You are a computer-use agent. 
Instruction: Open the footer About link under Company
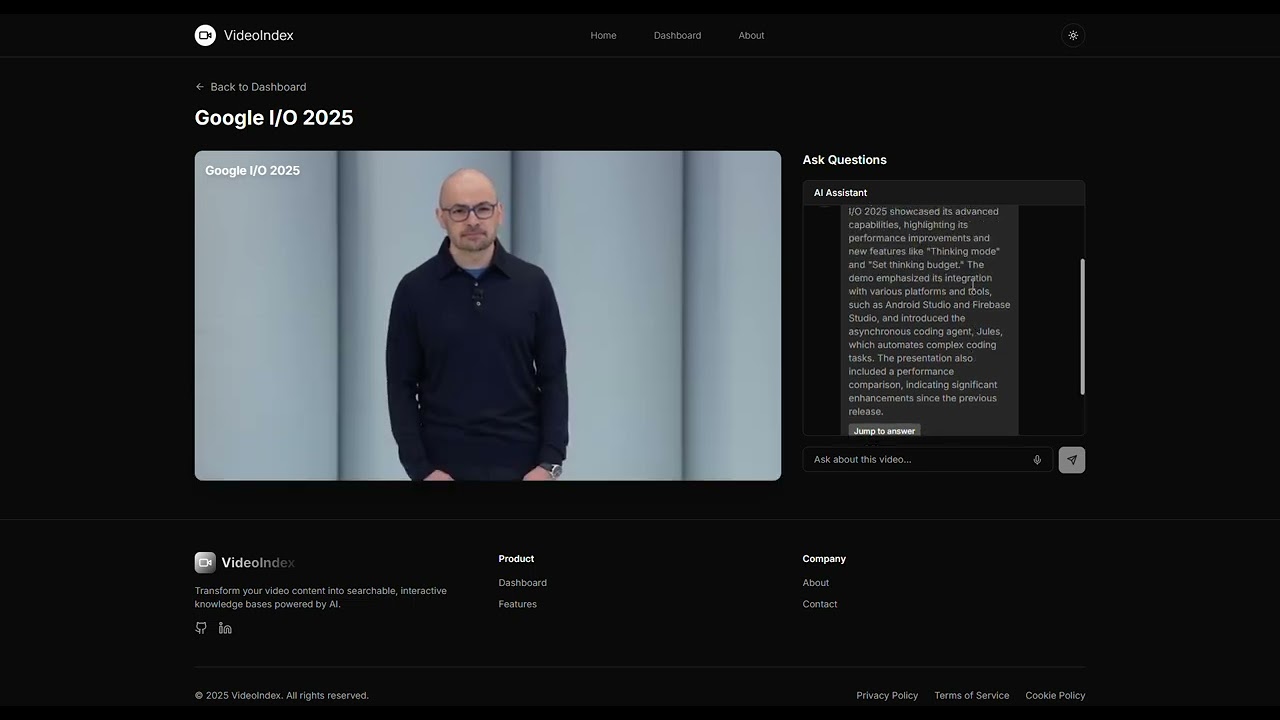point(816,583)
